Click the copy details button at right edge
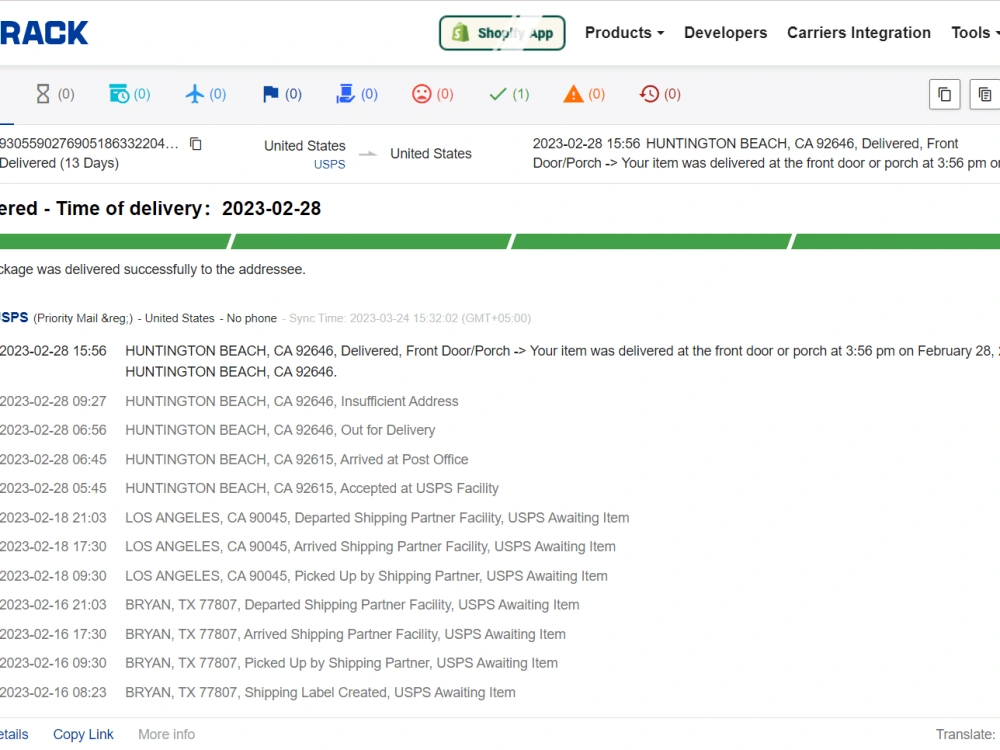The width and height of the screenshot is (1000, 750). pyautogui.click(x=985, y=94)
